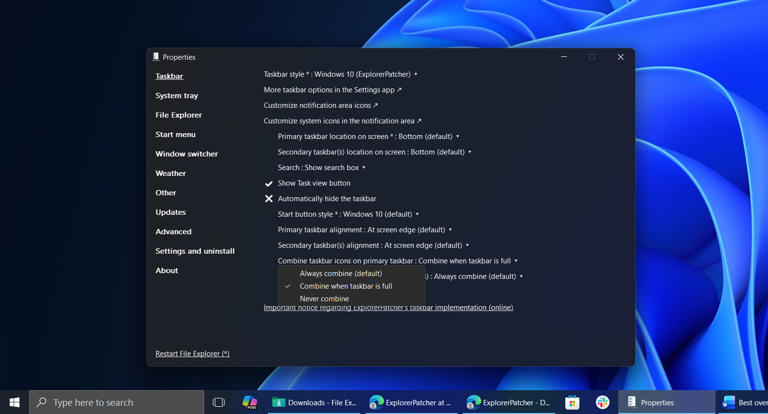
Task: Expand Taskbar style dropdown
Action: [340, 74]
